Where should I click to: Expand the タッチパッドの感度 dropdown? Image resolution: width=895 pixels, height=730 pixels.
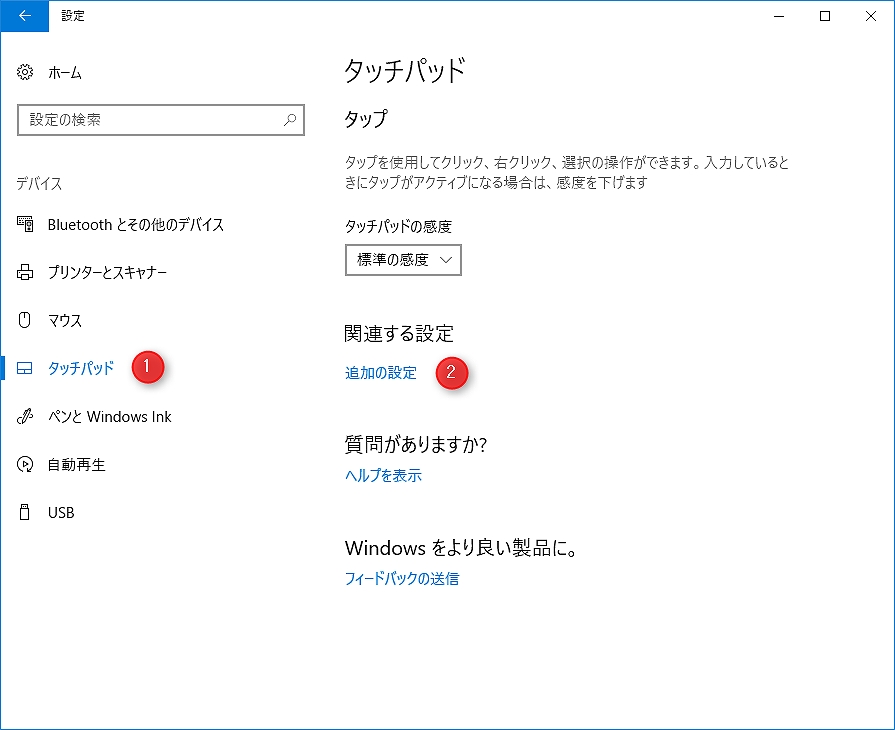coord(403,260)
